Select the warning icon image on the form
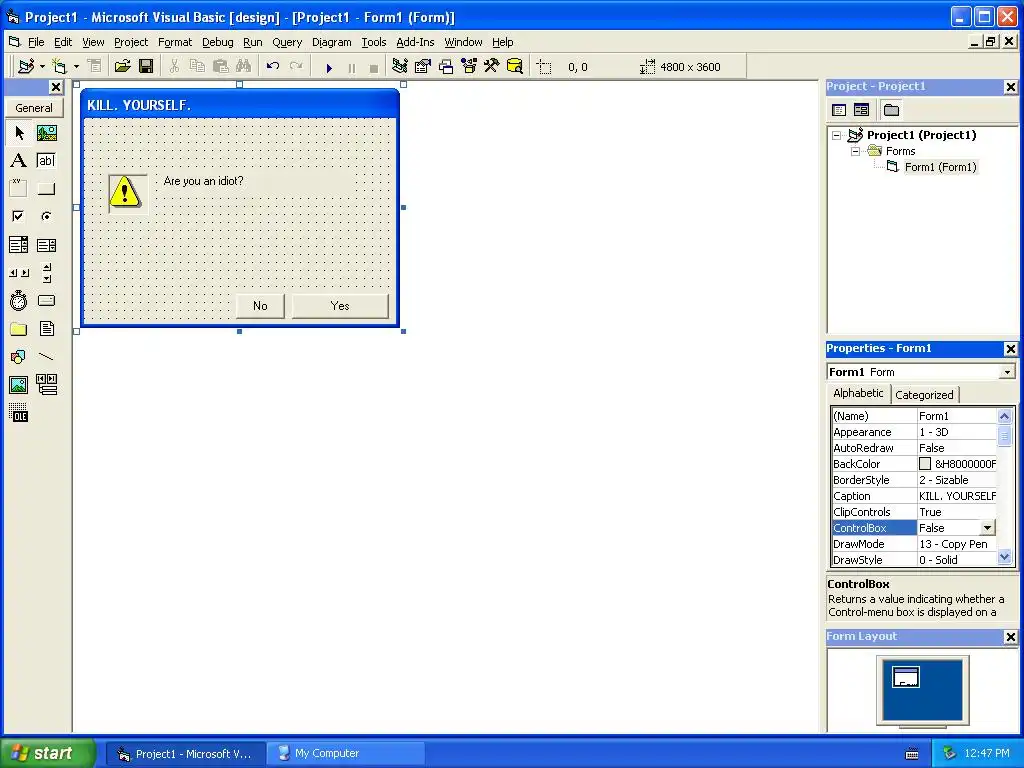The width and height of the screenshot is (1024, 768). (127, 193)
